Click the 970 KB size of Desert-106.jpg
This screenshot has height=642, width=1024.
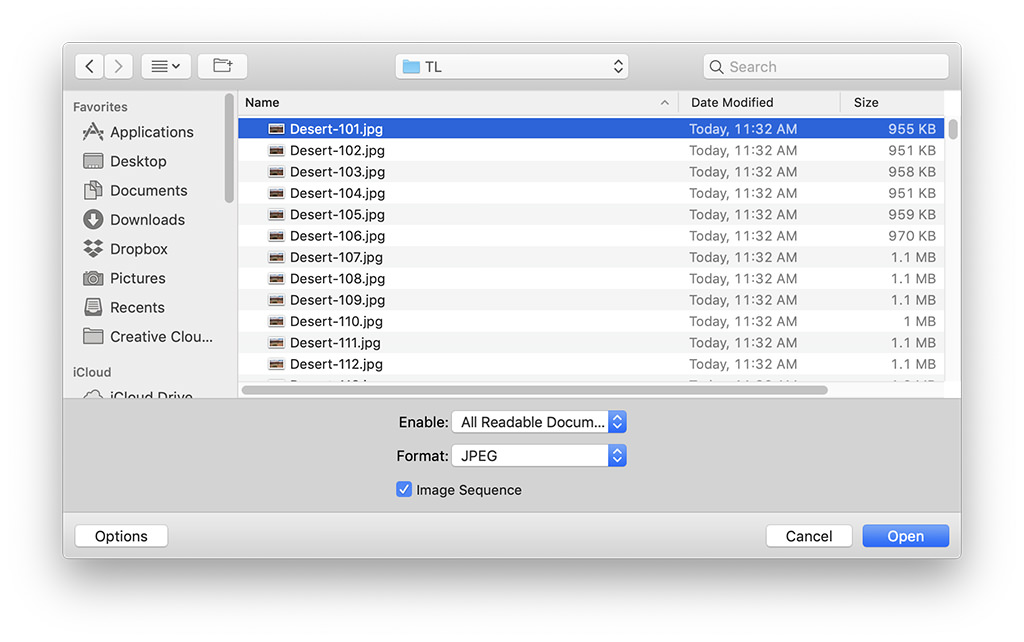(x=912, y=236)
